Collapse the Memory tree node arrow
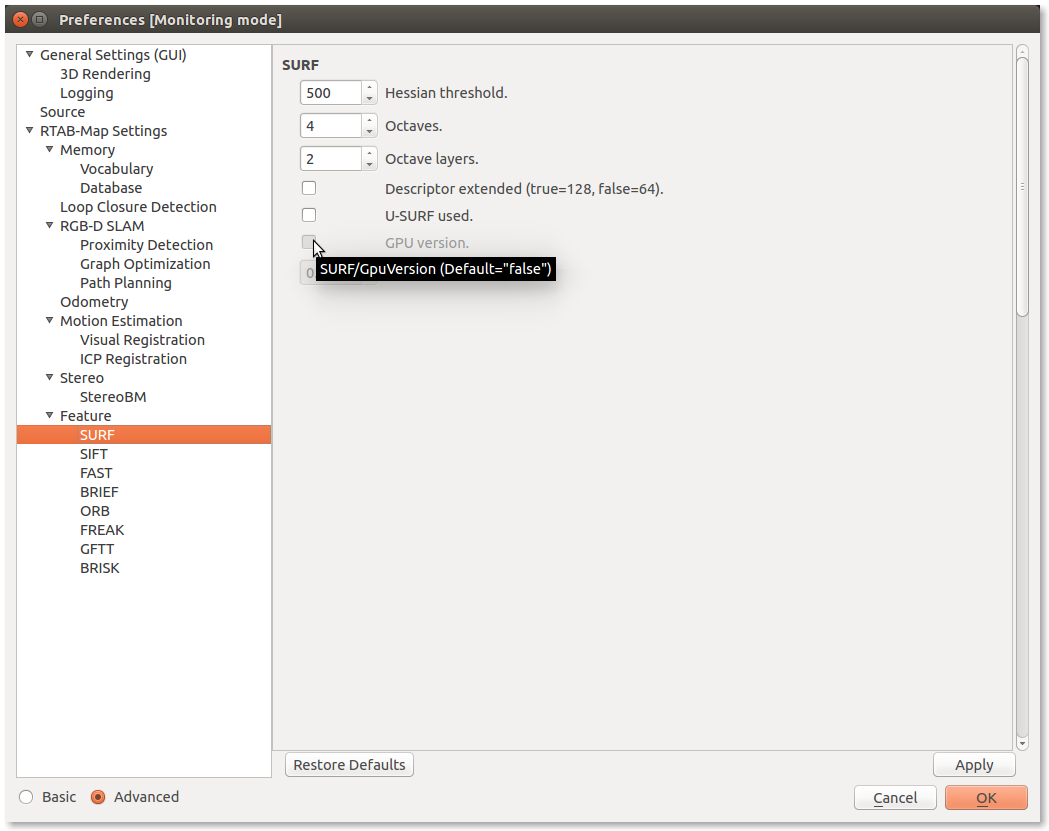1049x831 pixels. [x=49, y=150]
